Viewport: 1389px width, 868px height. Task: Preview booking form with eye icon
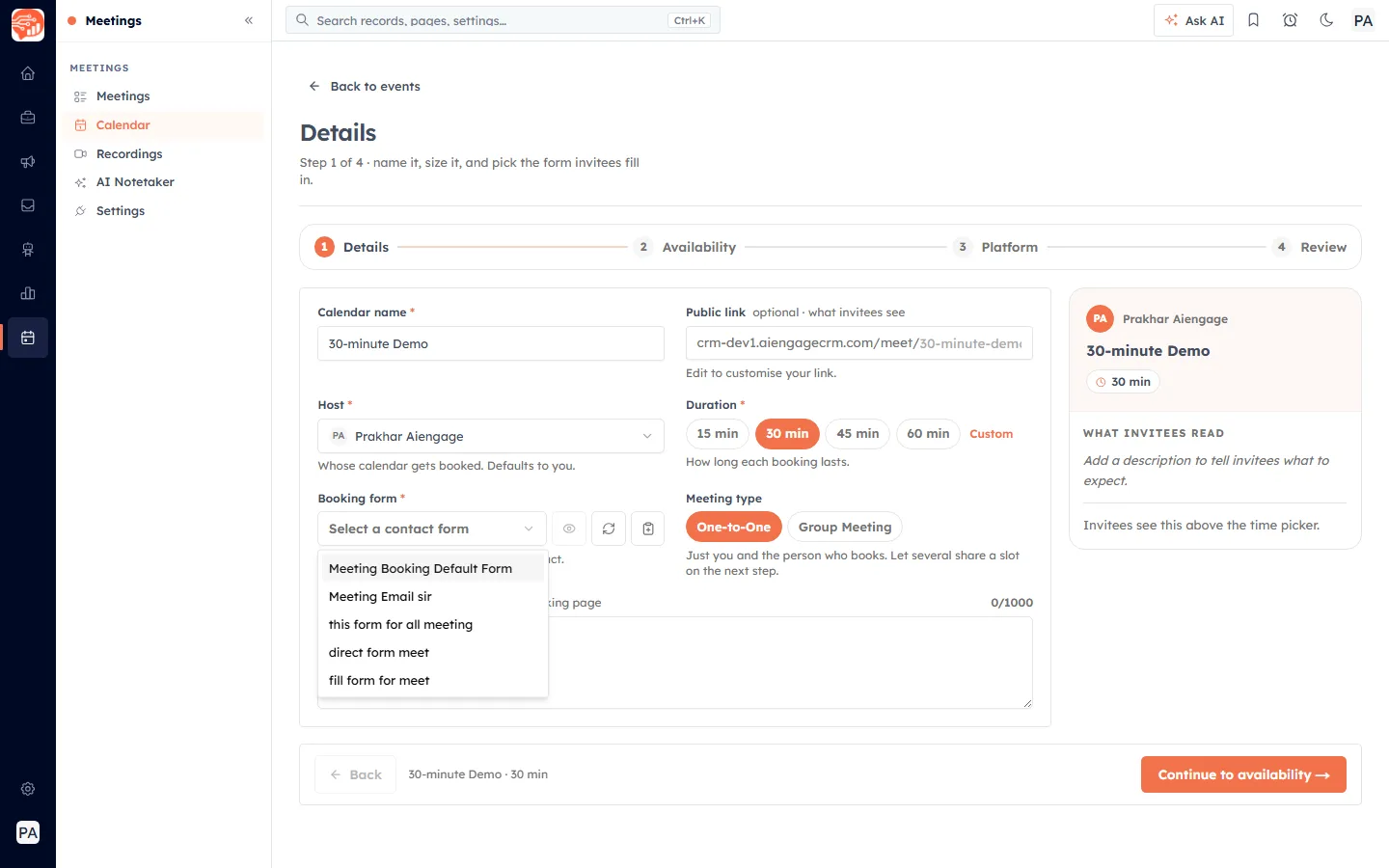pos(569,529)
